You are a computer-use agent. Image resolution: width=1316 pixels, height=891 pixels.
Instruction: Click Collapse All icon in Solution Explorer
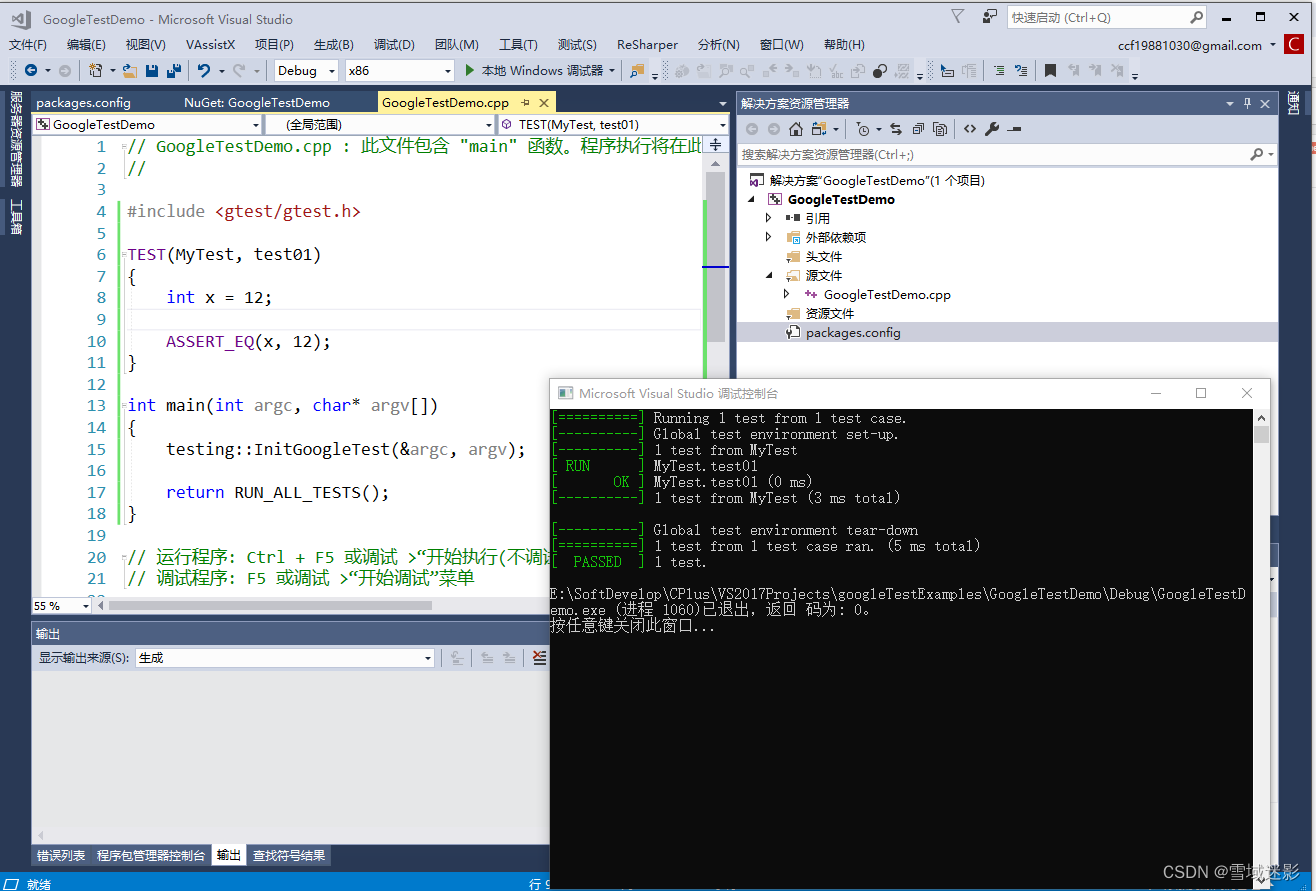point(918,129)
